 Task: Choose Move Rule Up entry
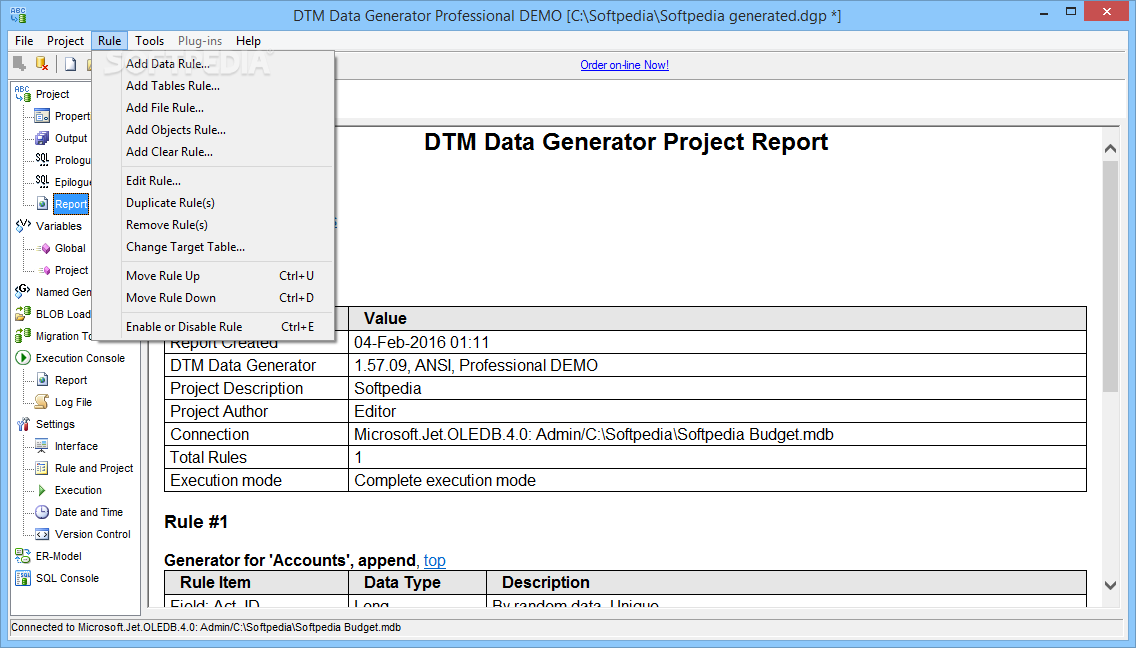point(213,275)
